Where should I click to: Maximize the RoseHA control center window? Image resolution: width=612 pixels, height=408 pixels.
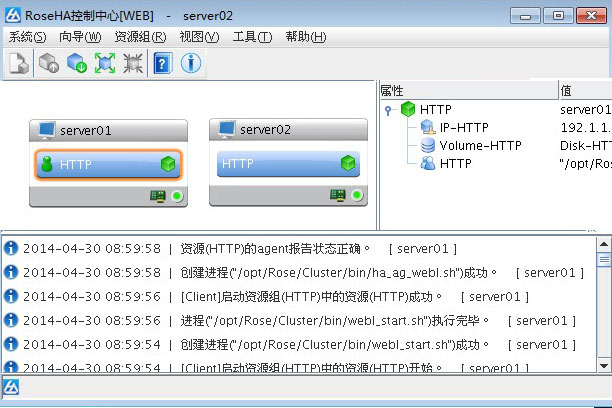coord(559,16)
